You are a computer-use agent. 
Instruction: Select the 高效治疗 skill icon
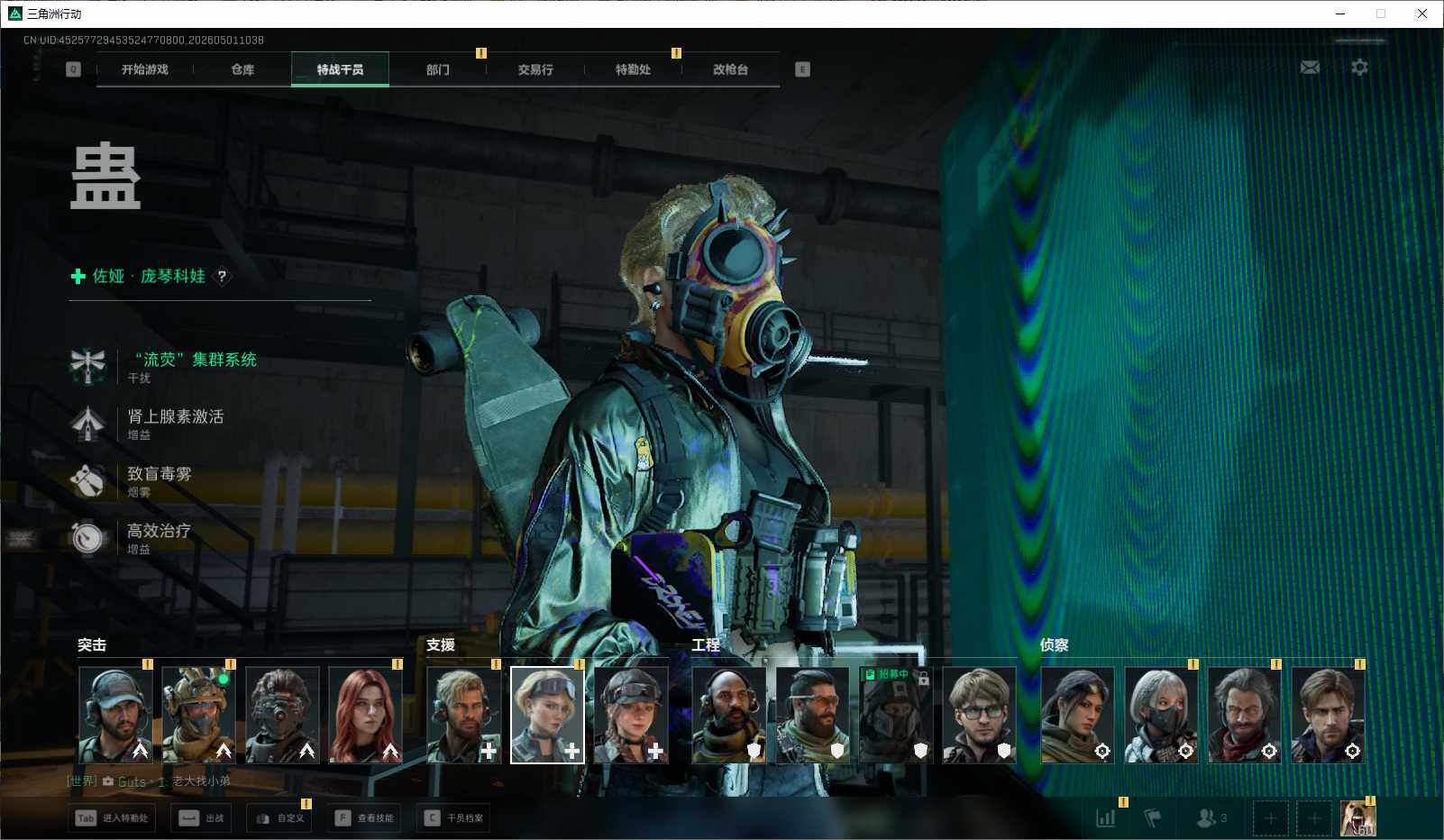point(88,537)
